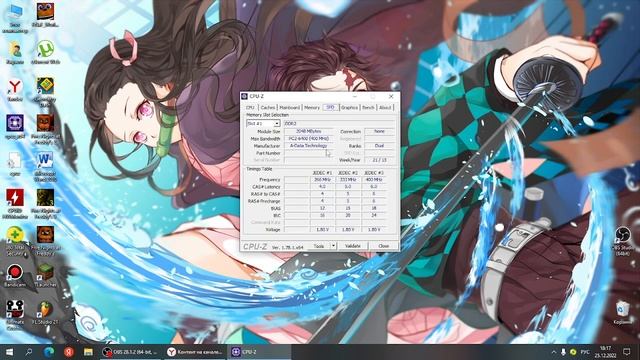Switch to the OBS taskbar window

pyautogui.click(x=131, y=352)
